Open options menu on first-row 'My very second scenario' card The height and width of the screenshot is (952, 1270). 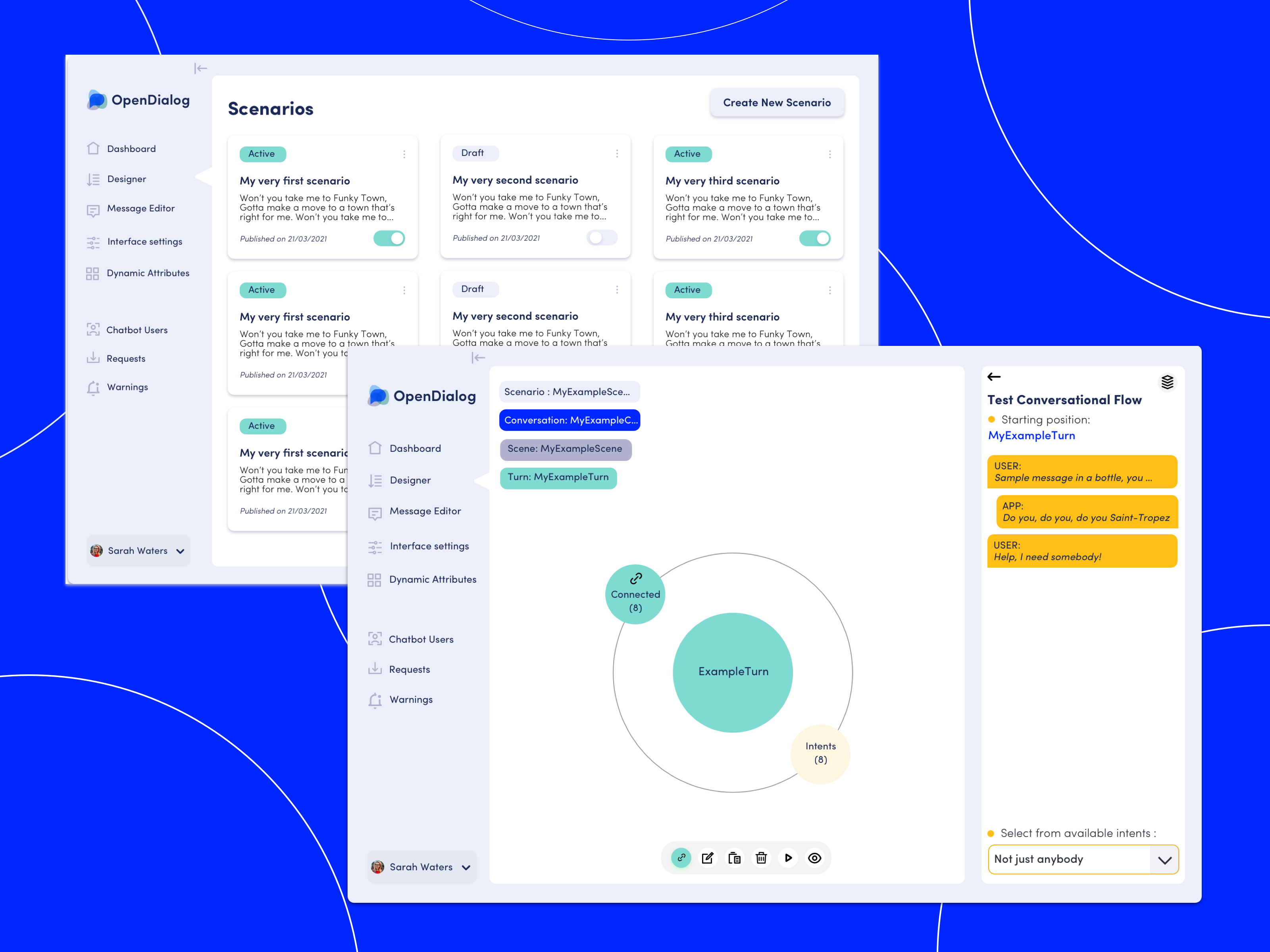617,154
